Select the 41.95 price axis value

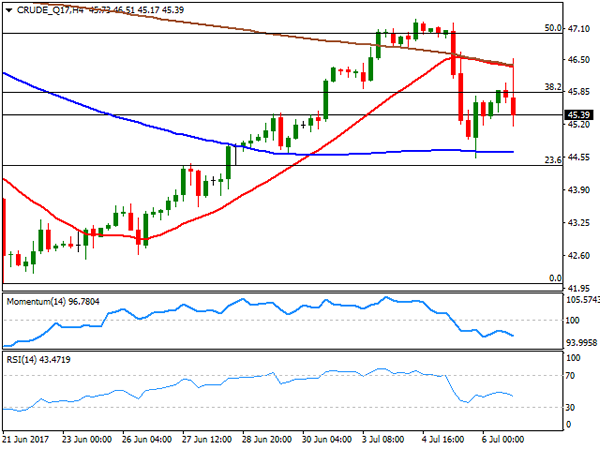pyautogui.click(x=579, y=288)
